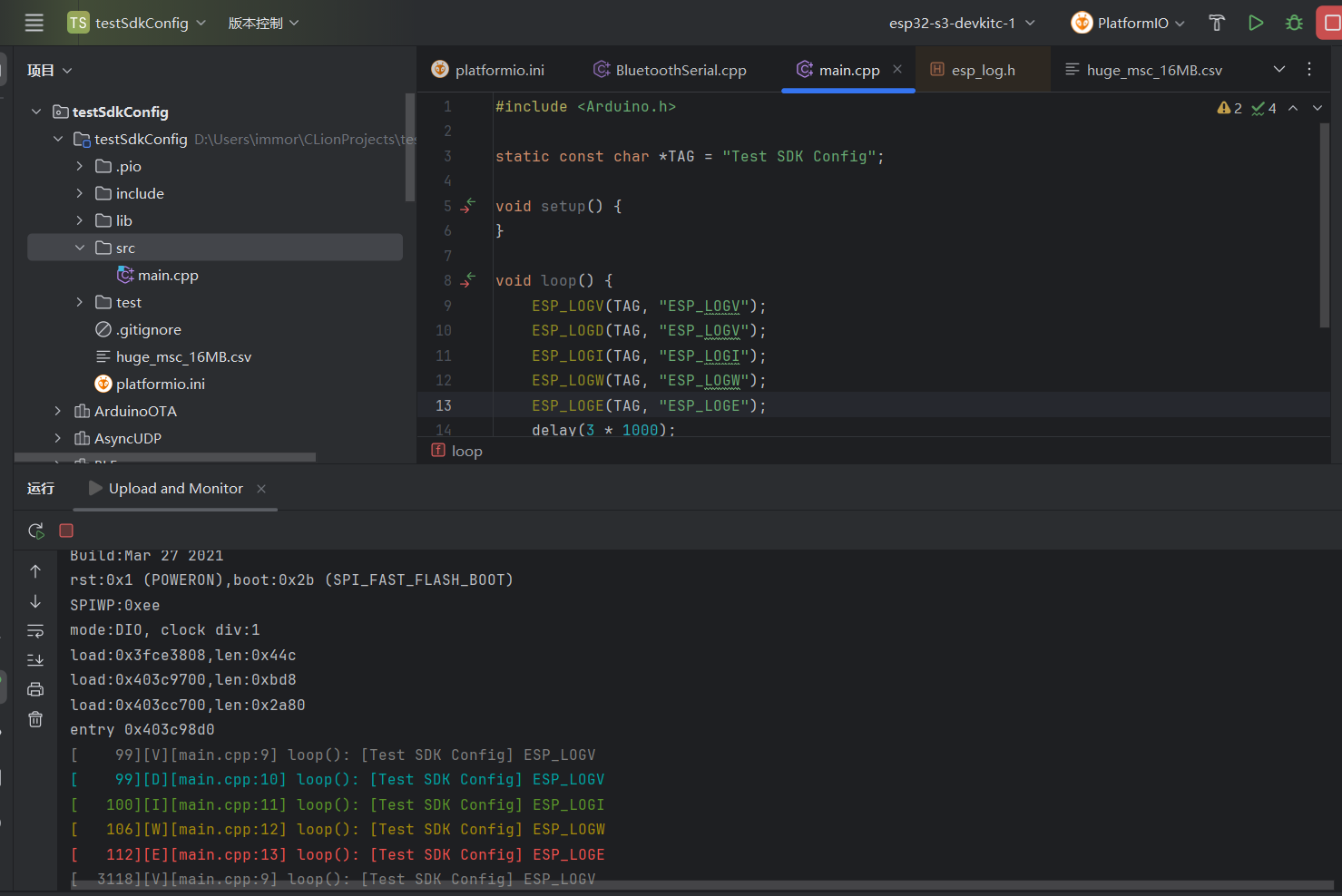Close the Upload and Monitor tab
The height and width of the screenshot is (896, 1342).
261,489
